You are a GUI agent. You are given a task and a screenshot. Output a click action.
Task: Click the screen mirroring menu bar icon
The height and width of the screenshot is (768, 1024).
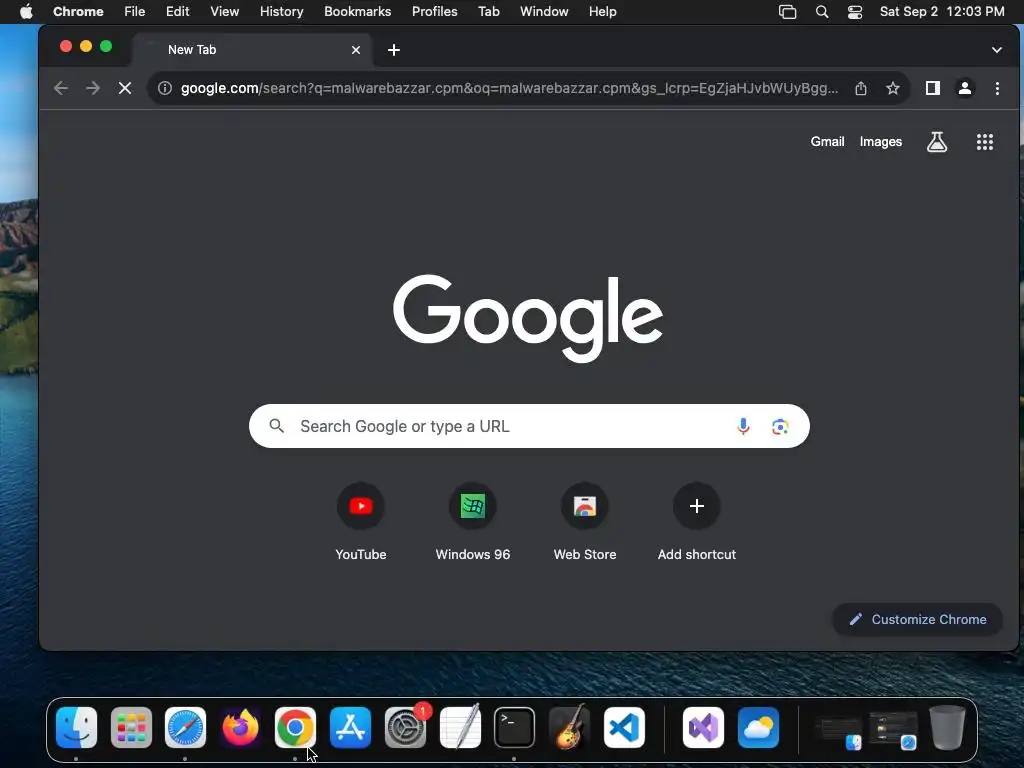[788, 12]
